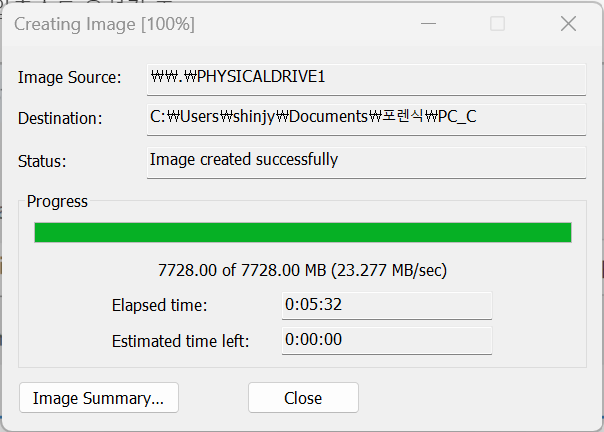This screenshot has height=432, width=604.
Task: Click the Estimated time left: label
Action: (x=181, y=341)
